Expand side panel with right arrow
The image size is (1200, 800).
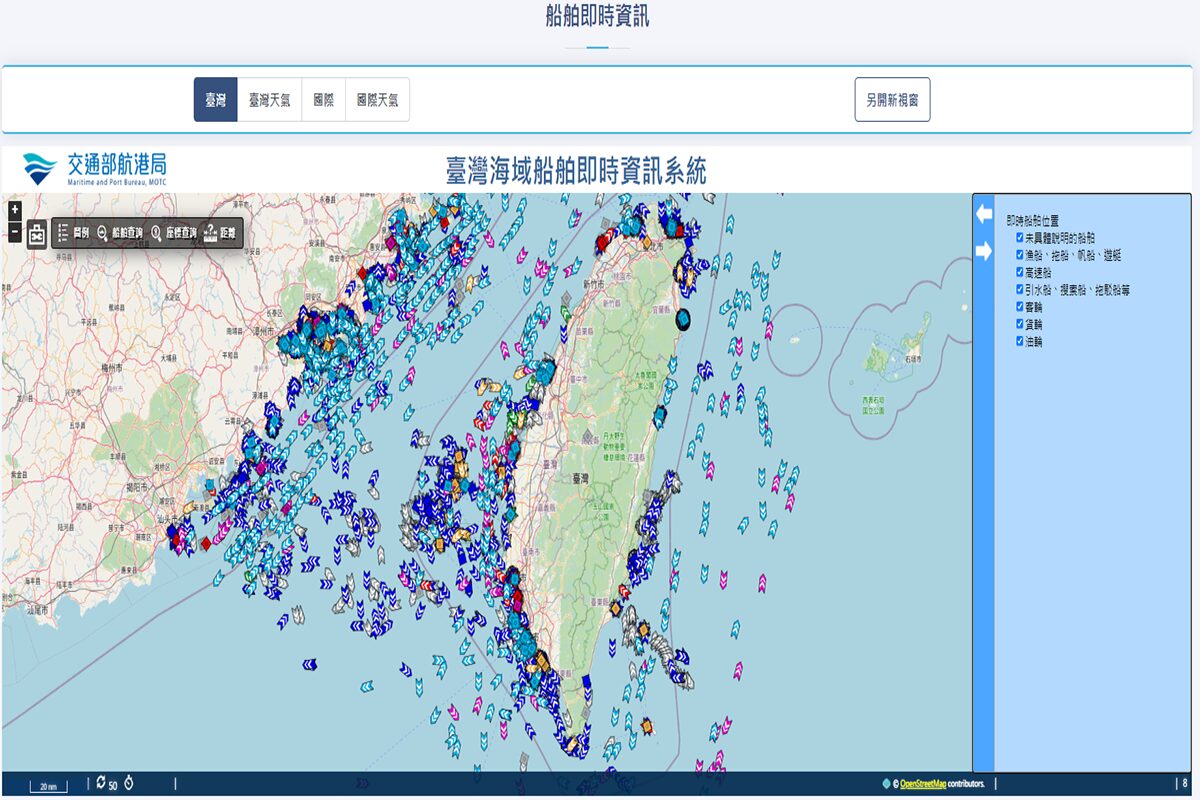pos(984,251)
